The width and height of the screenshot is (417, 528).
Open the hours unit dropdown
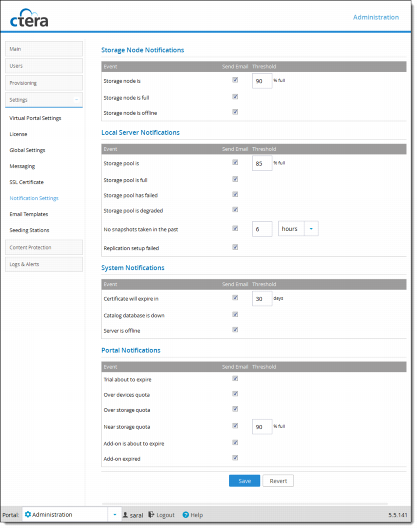[x=311, y=229]
